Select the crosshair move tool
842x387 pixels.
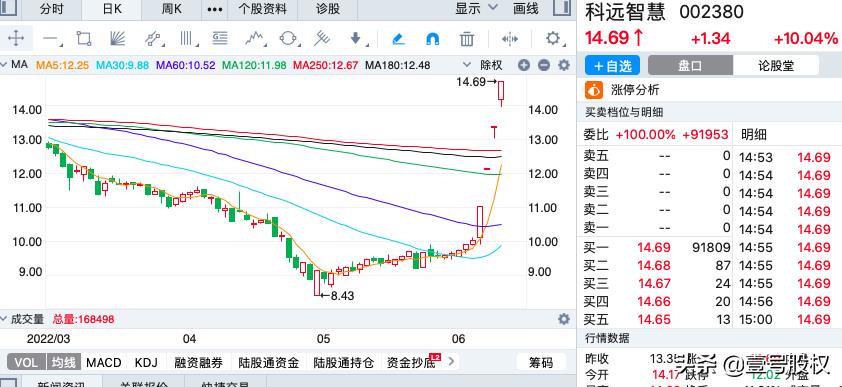point(16,39)
